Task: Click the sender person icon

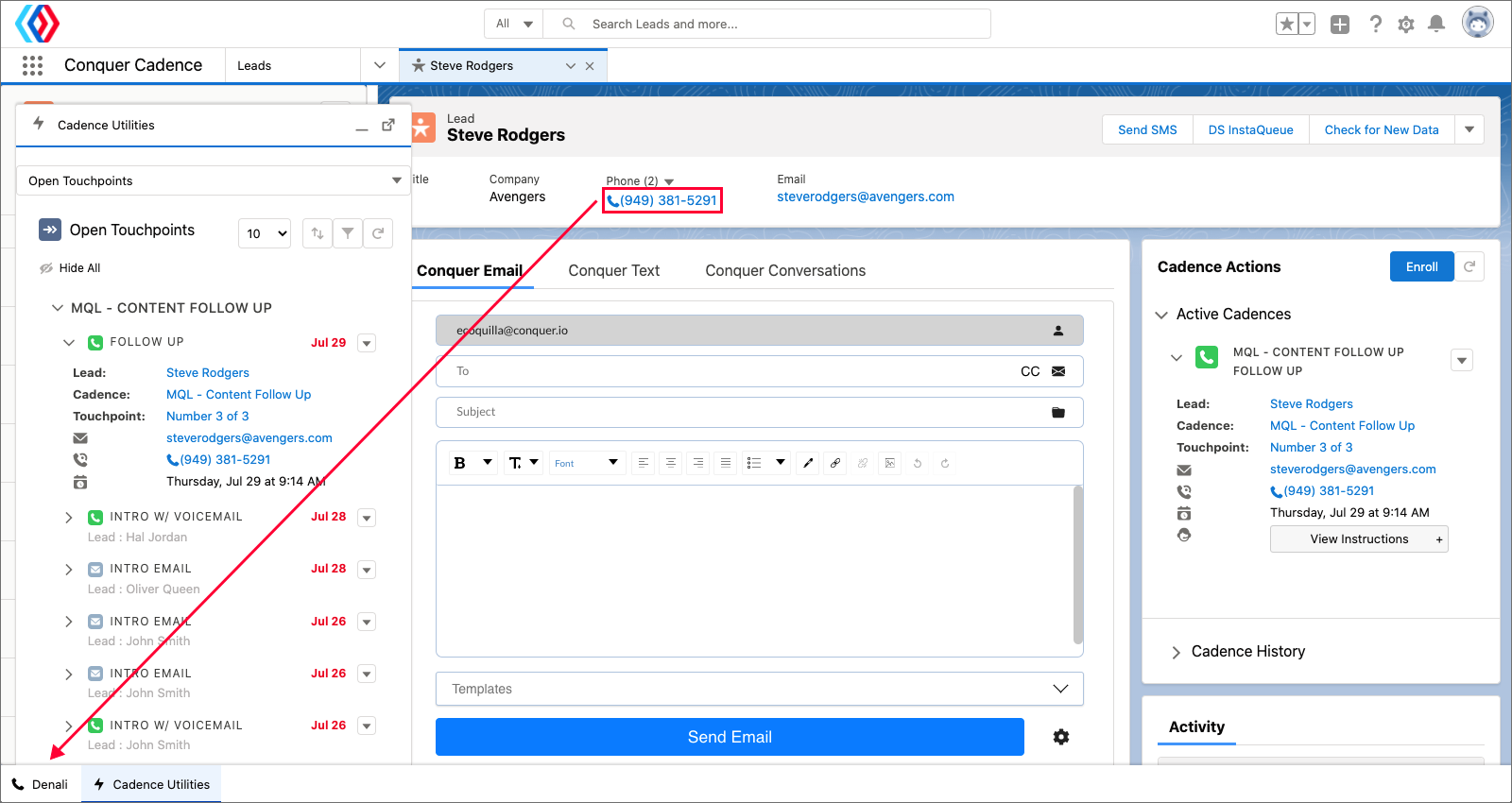Action: pos(1058,331)
